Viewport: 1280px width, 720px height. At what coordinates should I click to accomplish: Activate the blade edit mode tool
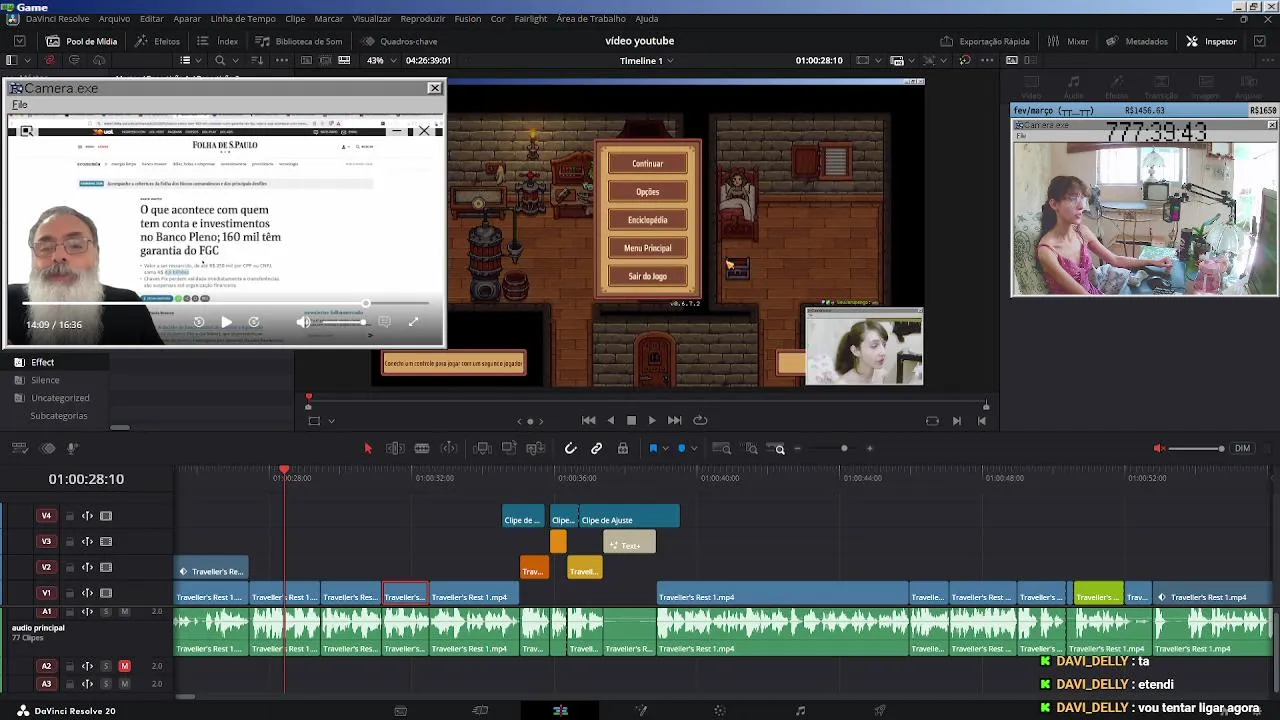coord(422,449)
